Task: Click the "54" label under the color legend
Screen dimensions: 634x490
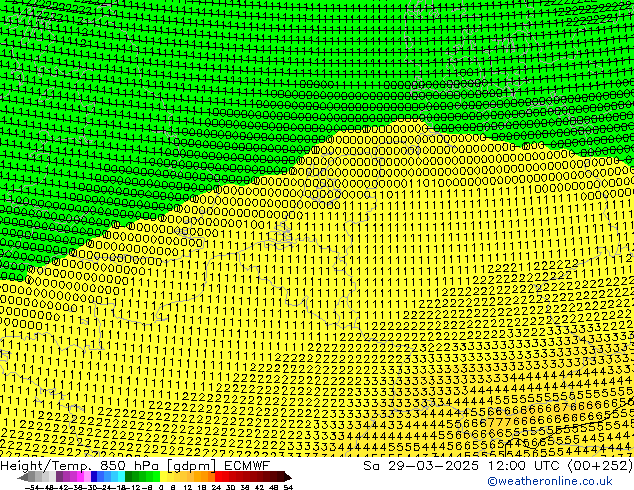Action: coord(288,487)
